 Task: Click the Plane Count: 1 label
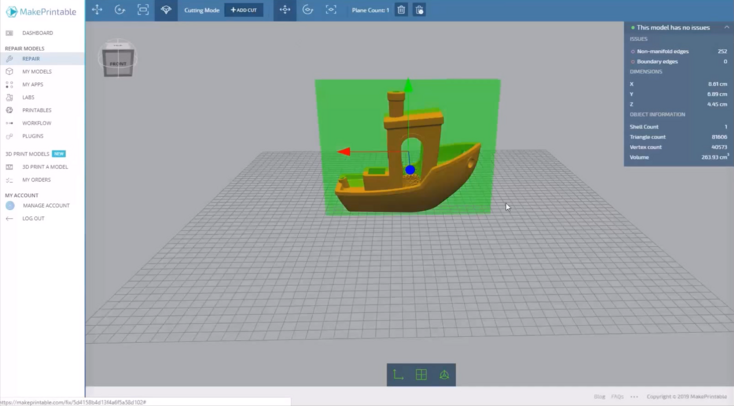[370, 10]
